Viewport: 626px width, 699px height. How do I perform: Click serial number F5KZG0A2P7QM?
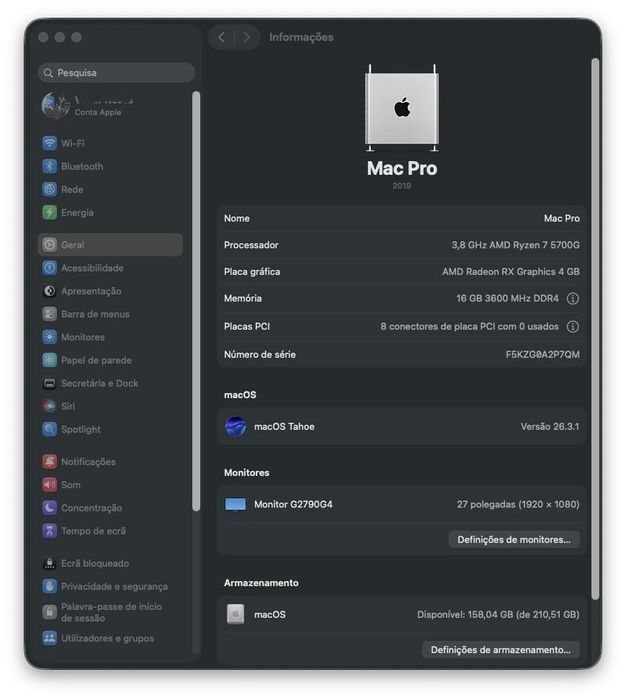point(543,355)
